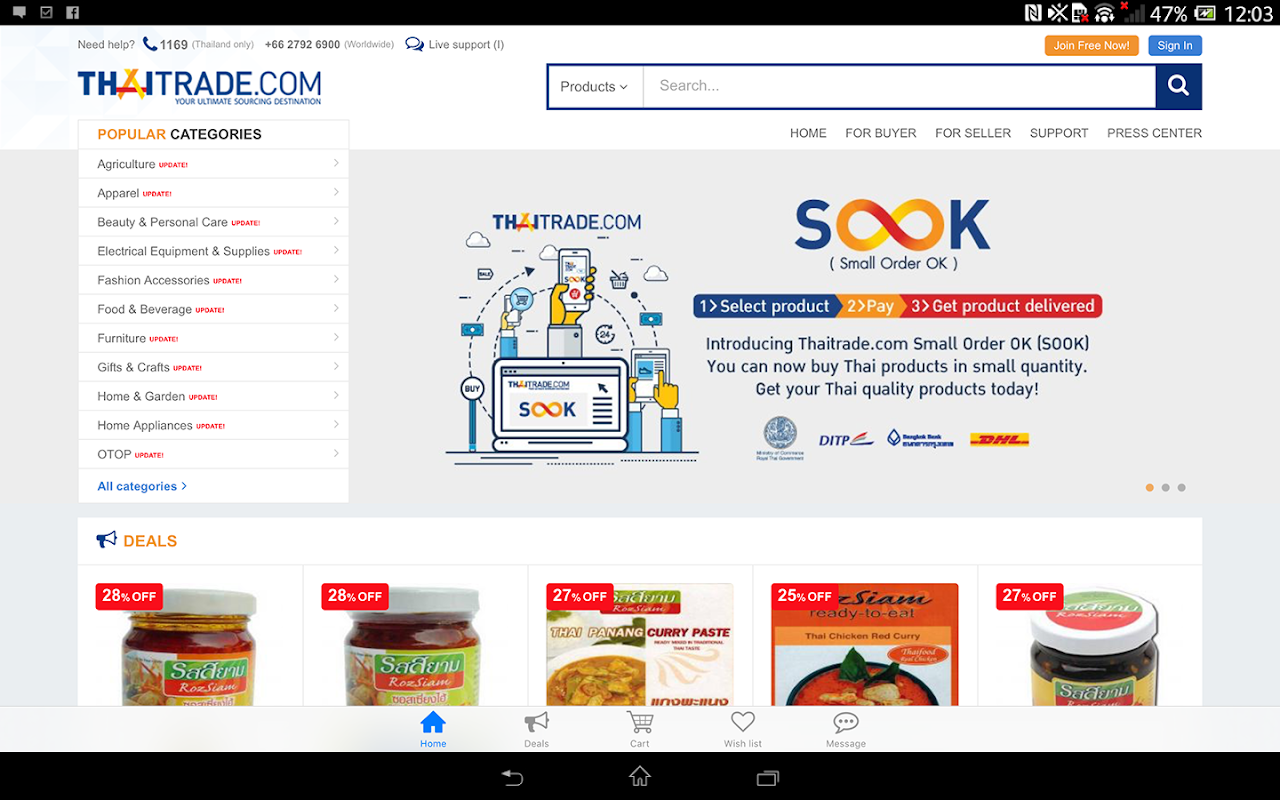Open the FOR BUYER menu item

pos(881,133)
